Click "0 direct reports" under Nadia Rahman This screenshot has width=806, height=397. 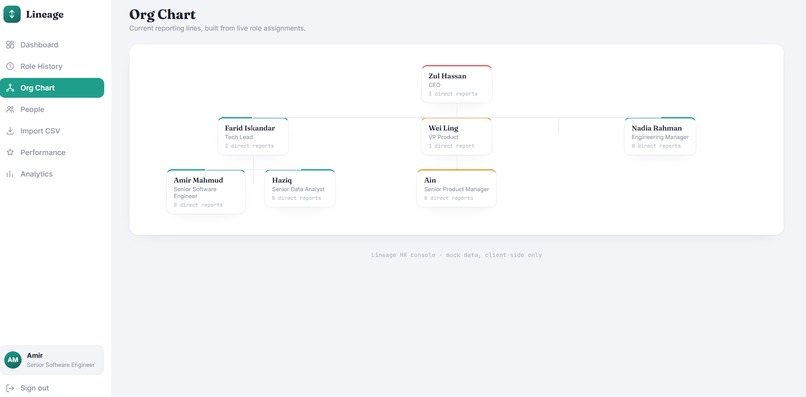pyautogui.click(x=656, y=146)
